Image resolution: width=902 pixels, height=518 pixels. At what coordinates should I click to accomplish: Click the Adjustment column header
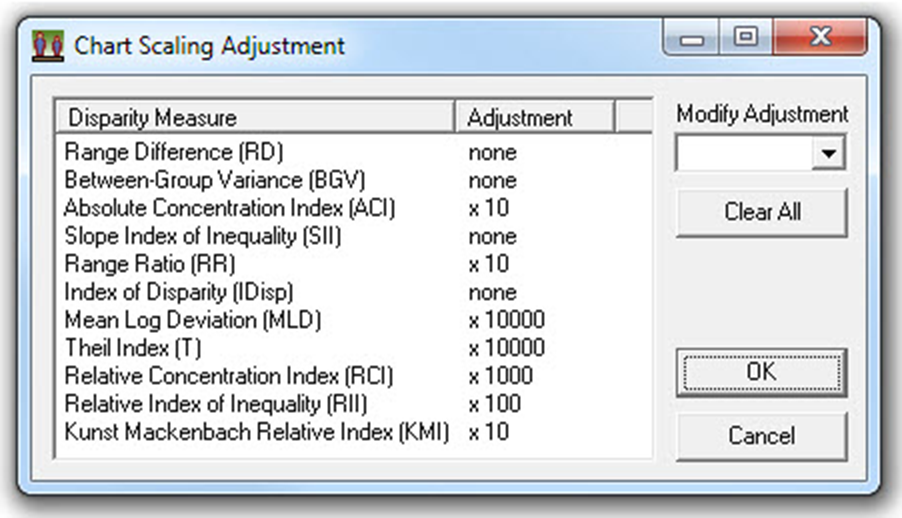point(534,117)
